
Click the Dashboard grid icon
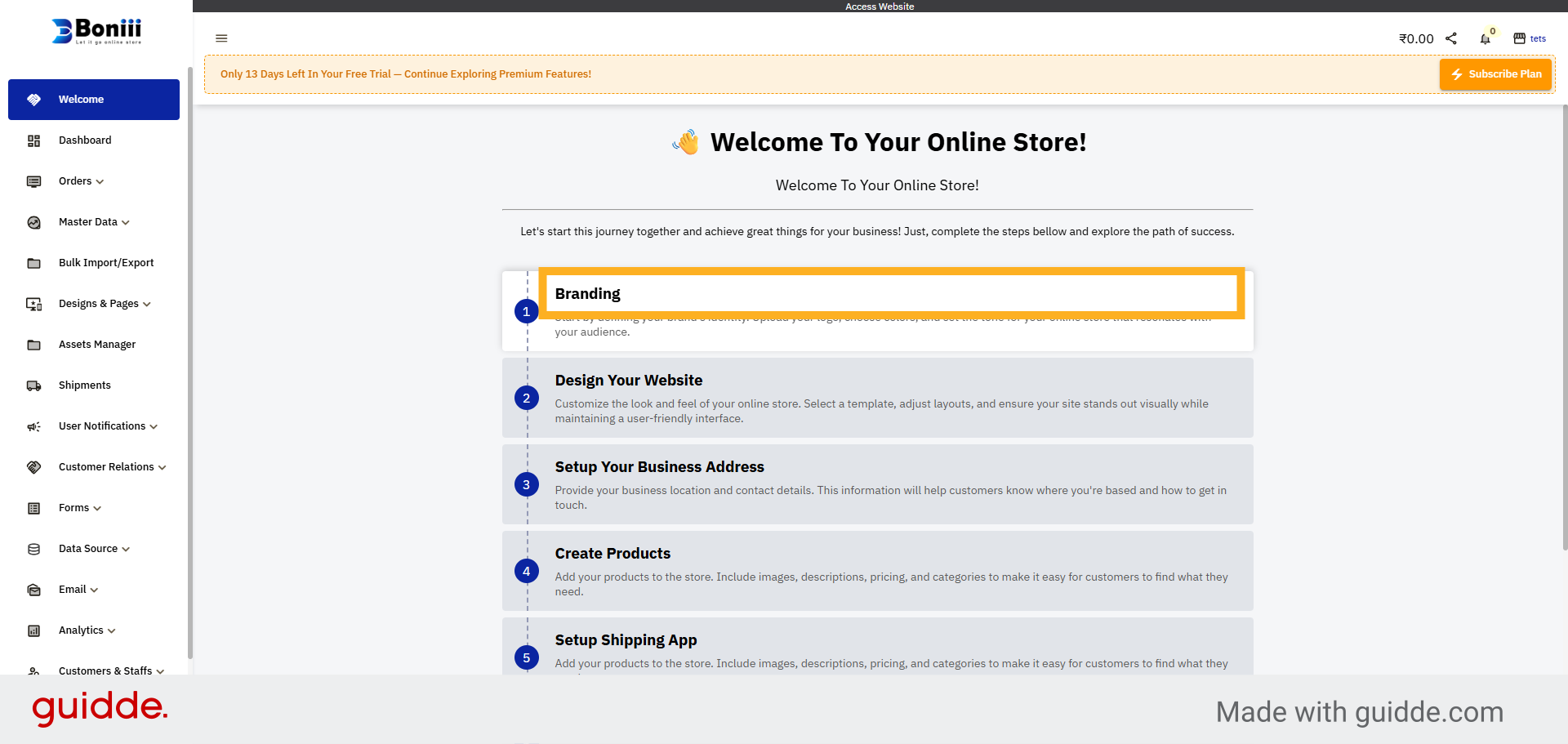pyautogui.click(x=33, y=140)
